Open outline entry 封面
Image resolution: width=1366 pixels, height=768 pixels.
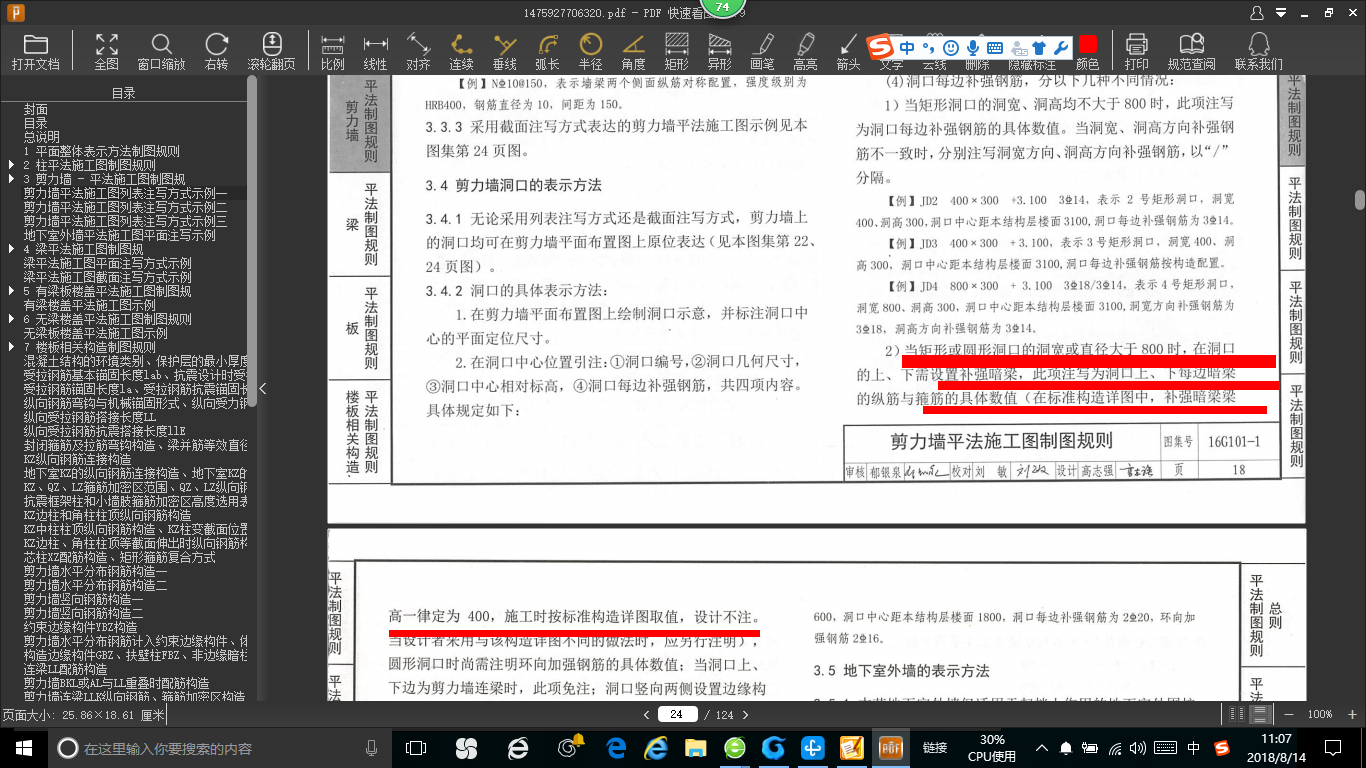pos(36,109)
